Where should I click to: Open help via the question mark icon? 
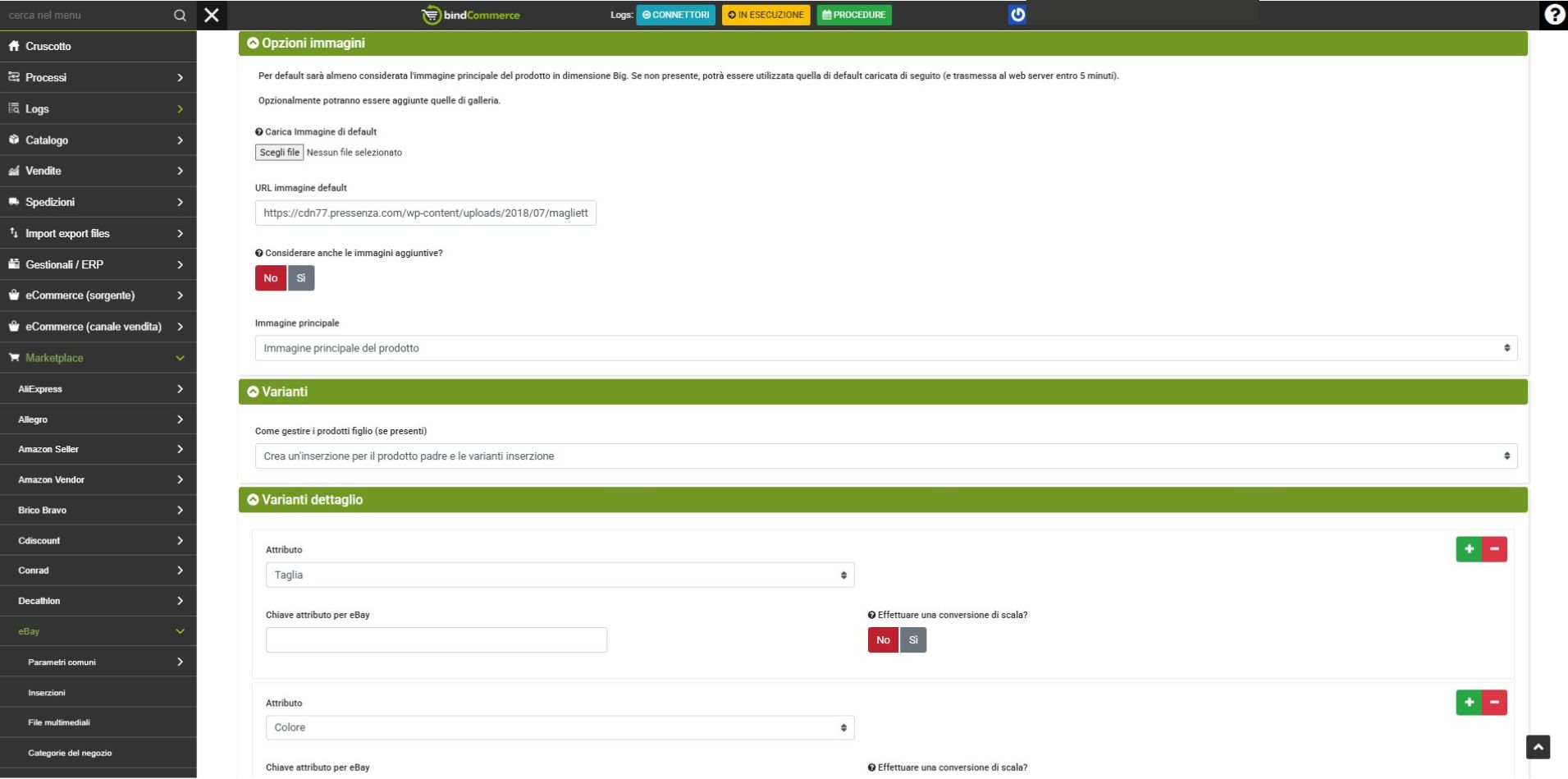(1553, 15)
